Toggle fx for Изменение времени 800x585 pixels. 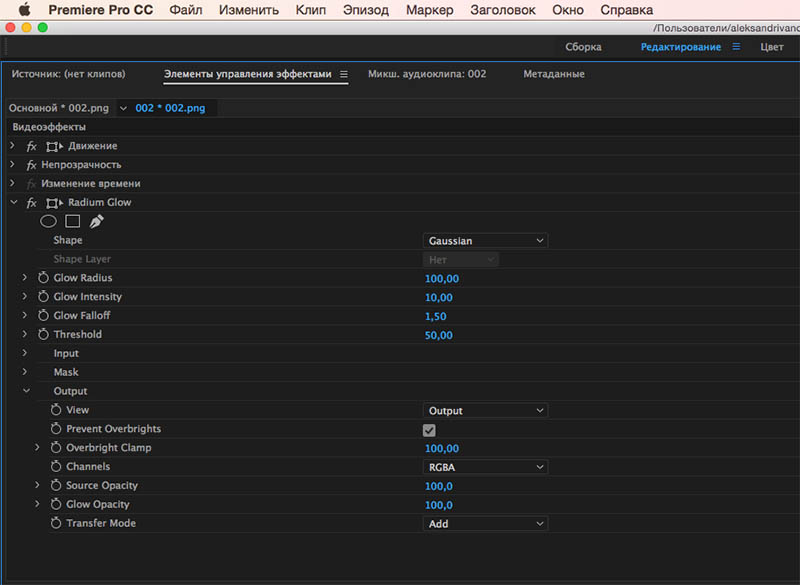point(31,184)
